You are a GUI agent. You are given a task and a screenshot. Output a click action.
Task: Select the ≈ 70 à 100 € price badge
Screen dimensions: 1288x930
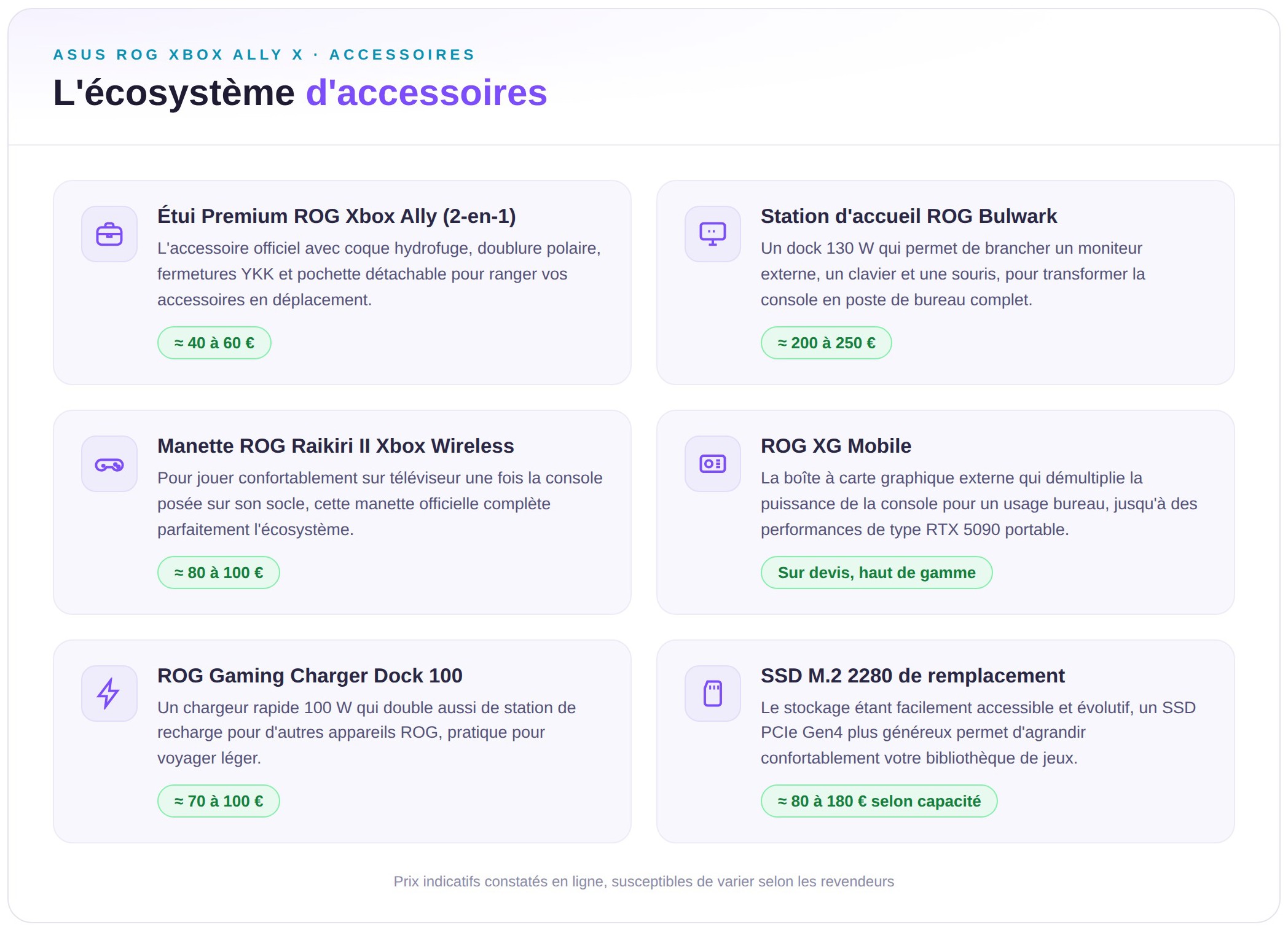point(219,801)
